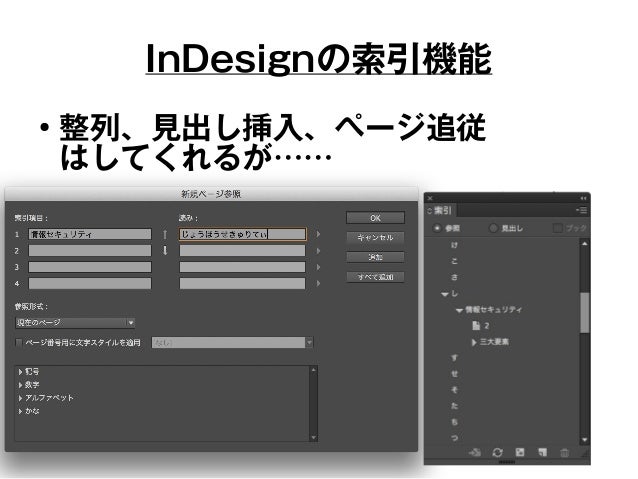Click empty reading field in row 3
Image resolution: width=638 pixels, height=479 pixels.
[242, 267]
